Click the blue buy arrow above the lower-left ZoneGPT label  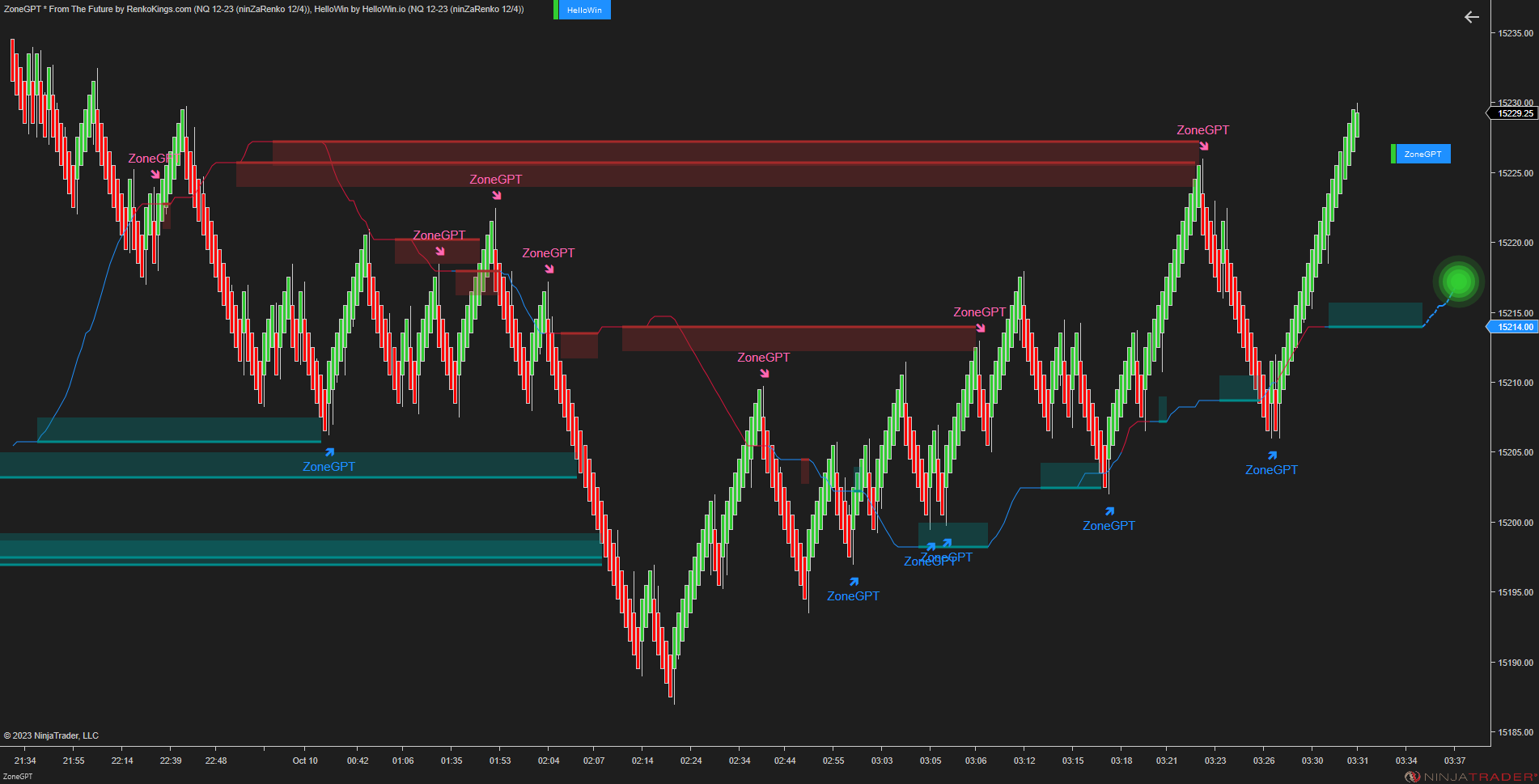point(329,451)
